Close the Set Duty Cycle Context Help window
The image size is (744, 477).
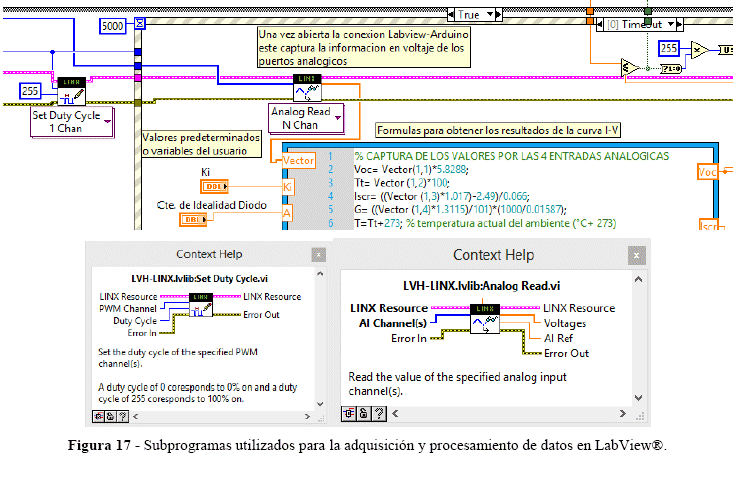pyautogui.click(x=318, y=255)
